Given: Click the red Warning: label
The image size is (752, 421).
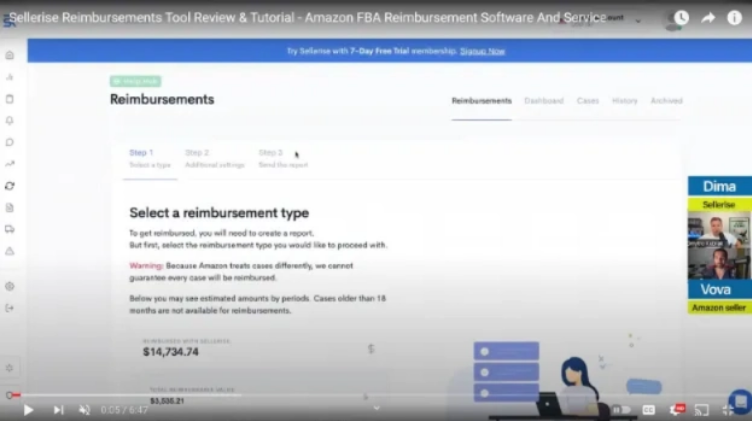Looking at the screenshot, I should click(146, 266).
